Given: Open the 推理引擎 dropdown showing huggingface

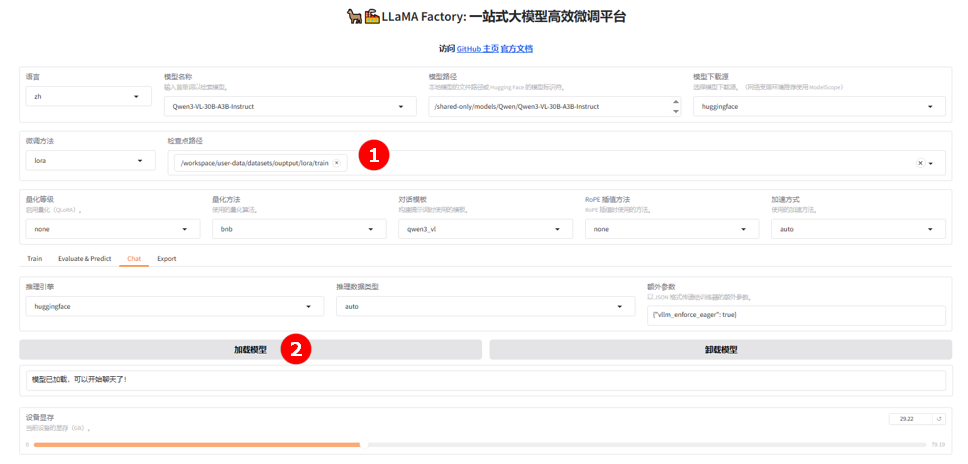Looking at the screenshot, I should point(175,306).
